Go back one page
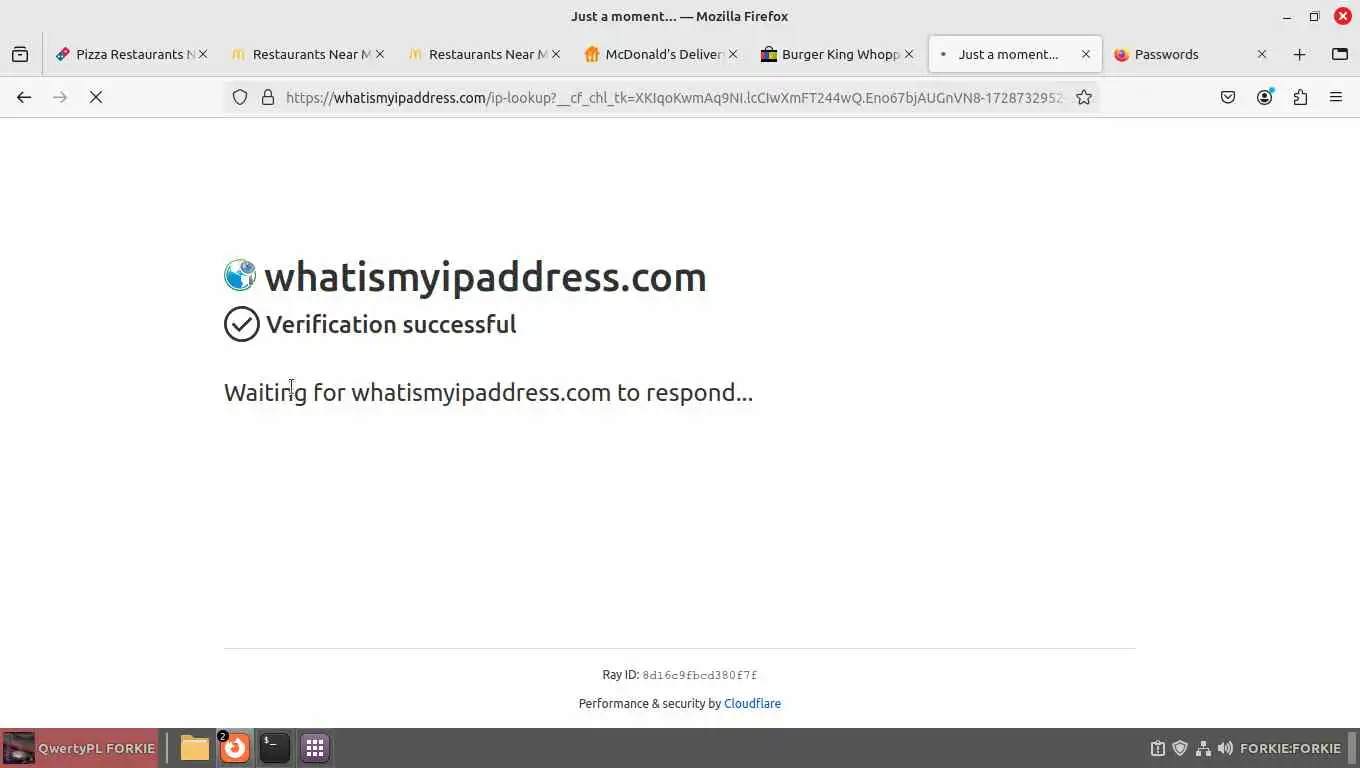The height and width of the screenshot is (768, 1360). [24, 97]
